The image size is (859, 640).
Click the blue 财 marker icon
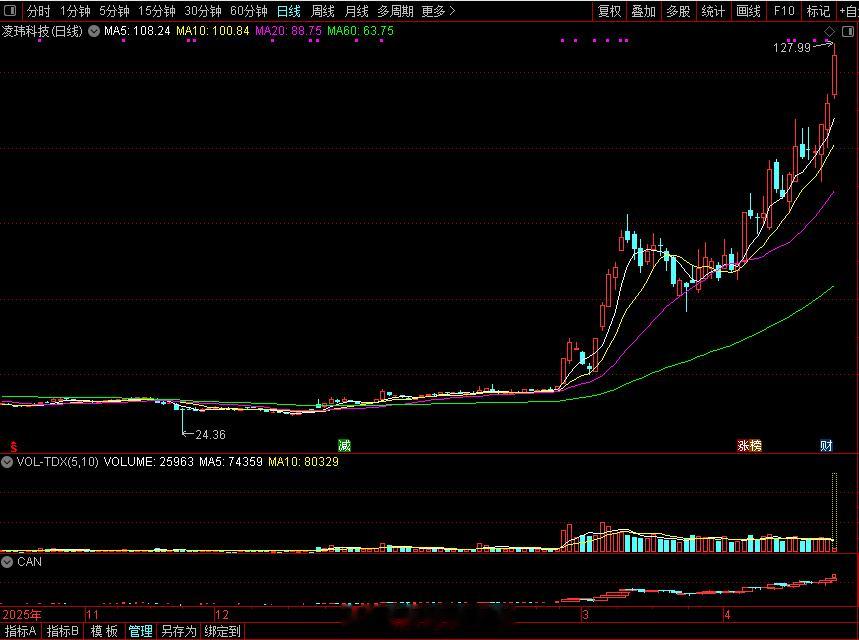(826, 445)
